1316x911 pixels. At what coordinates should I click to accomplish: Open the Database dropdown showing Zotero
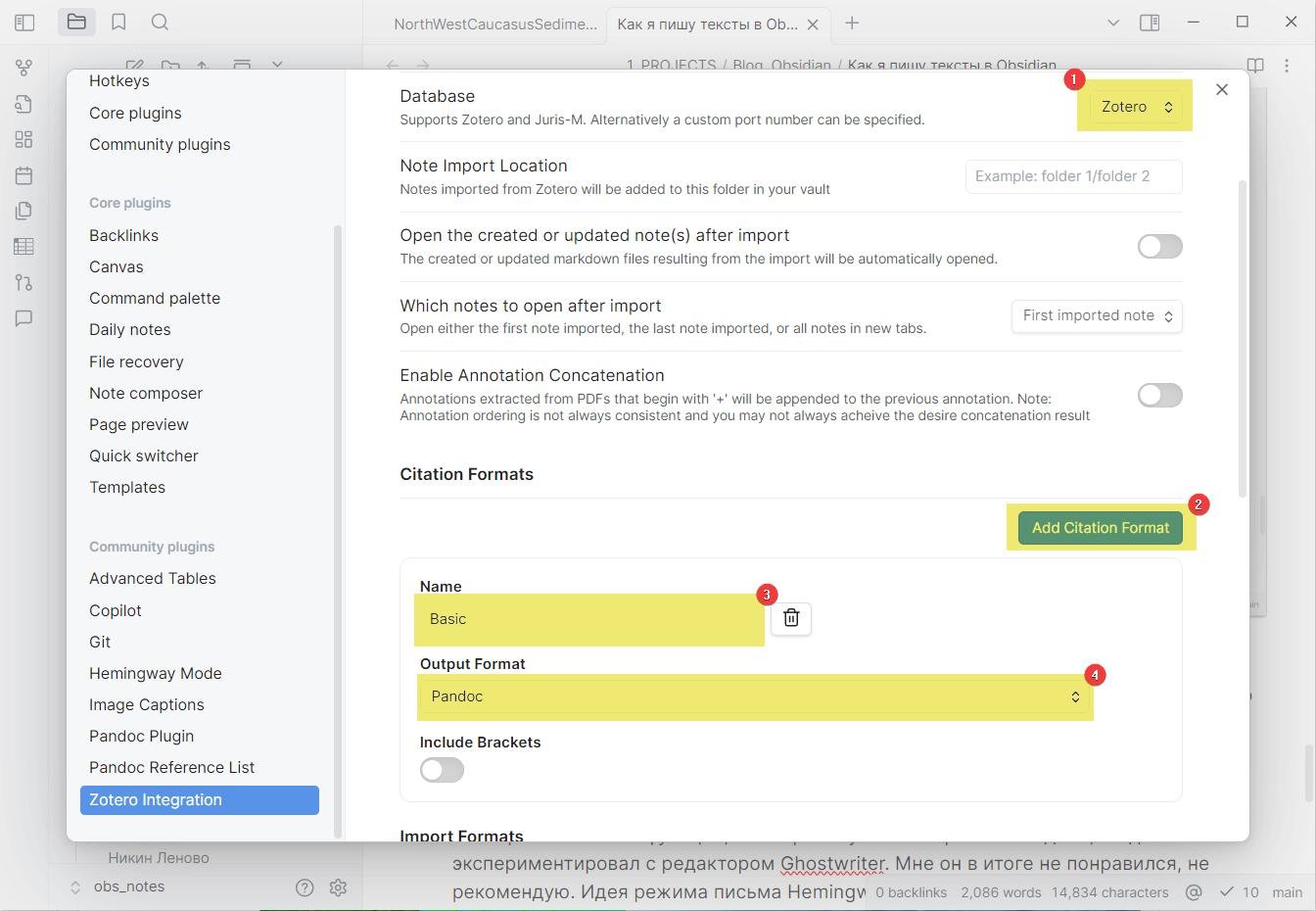1134,106
